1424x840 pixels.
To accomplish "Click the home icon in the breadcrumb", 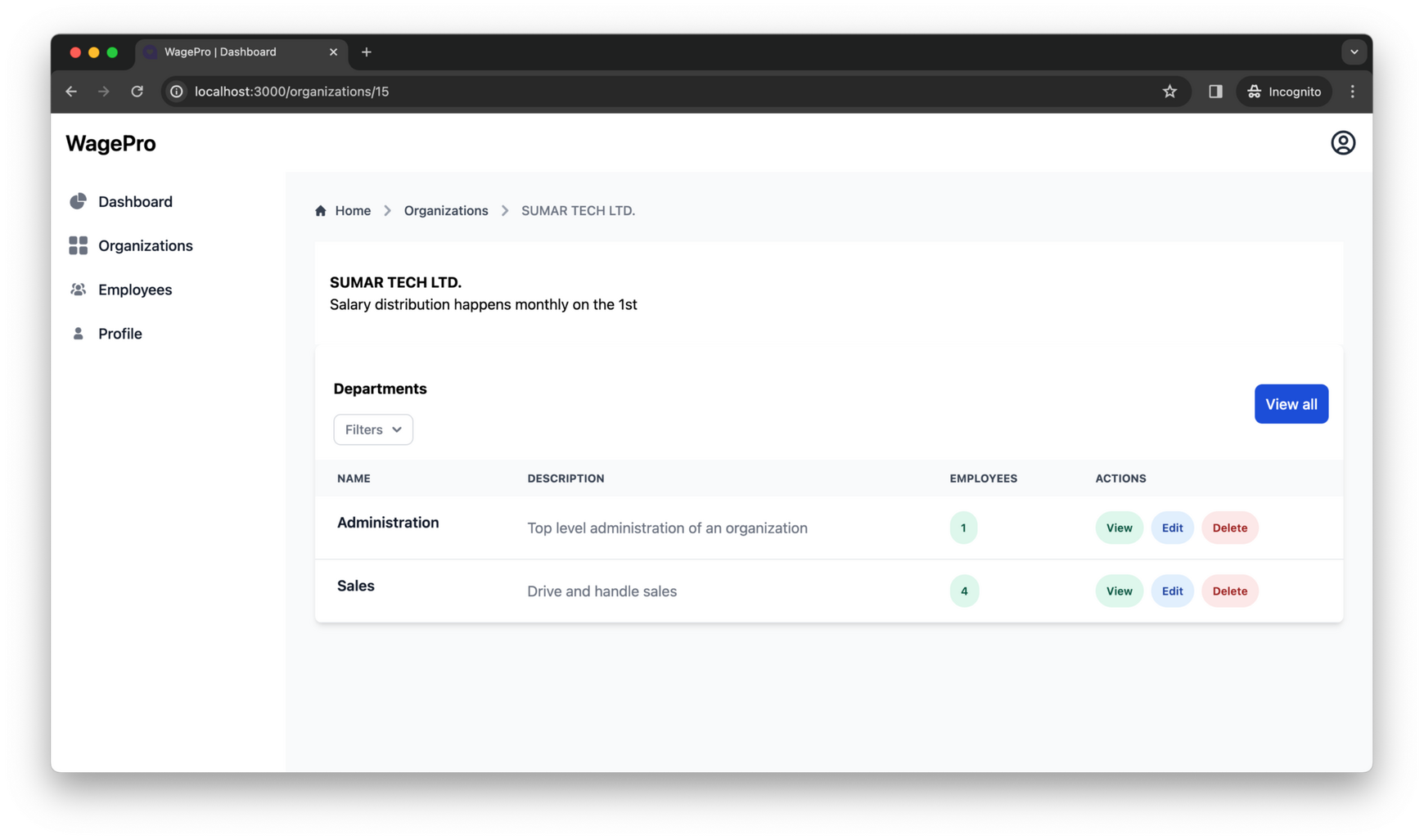I will (x=321, y=210).
